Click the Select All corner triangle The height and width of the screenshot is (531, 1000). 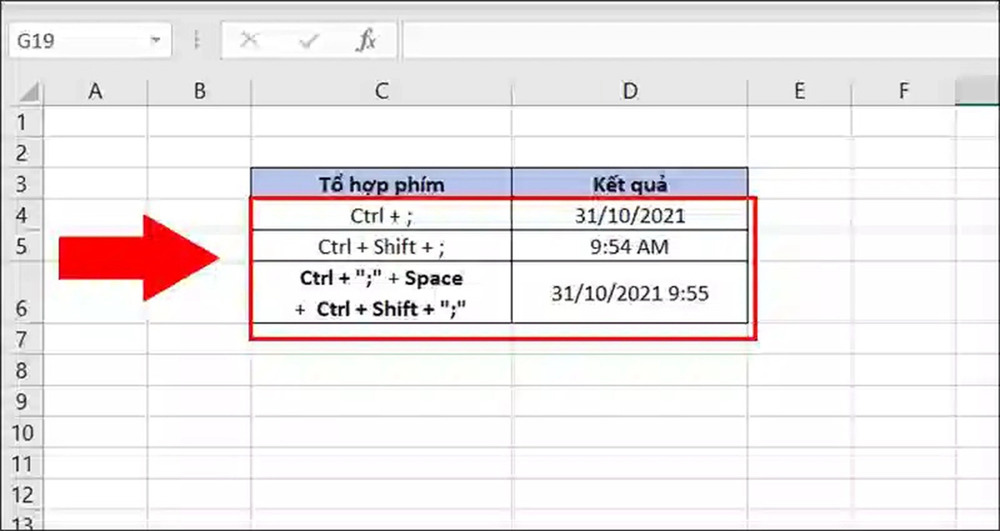coord(28,92)
